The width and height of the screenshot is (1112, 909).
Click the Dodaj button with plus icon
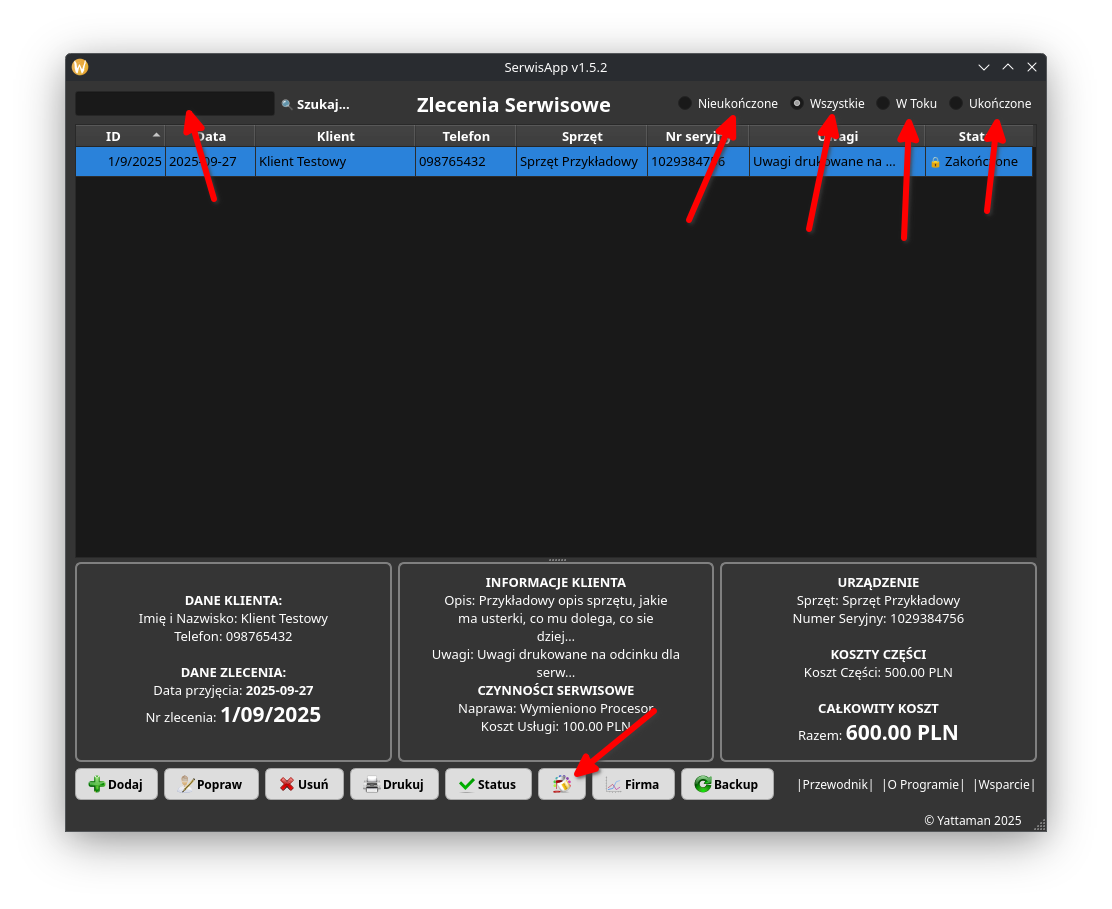pyautogui.click(x=116, y=785)
